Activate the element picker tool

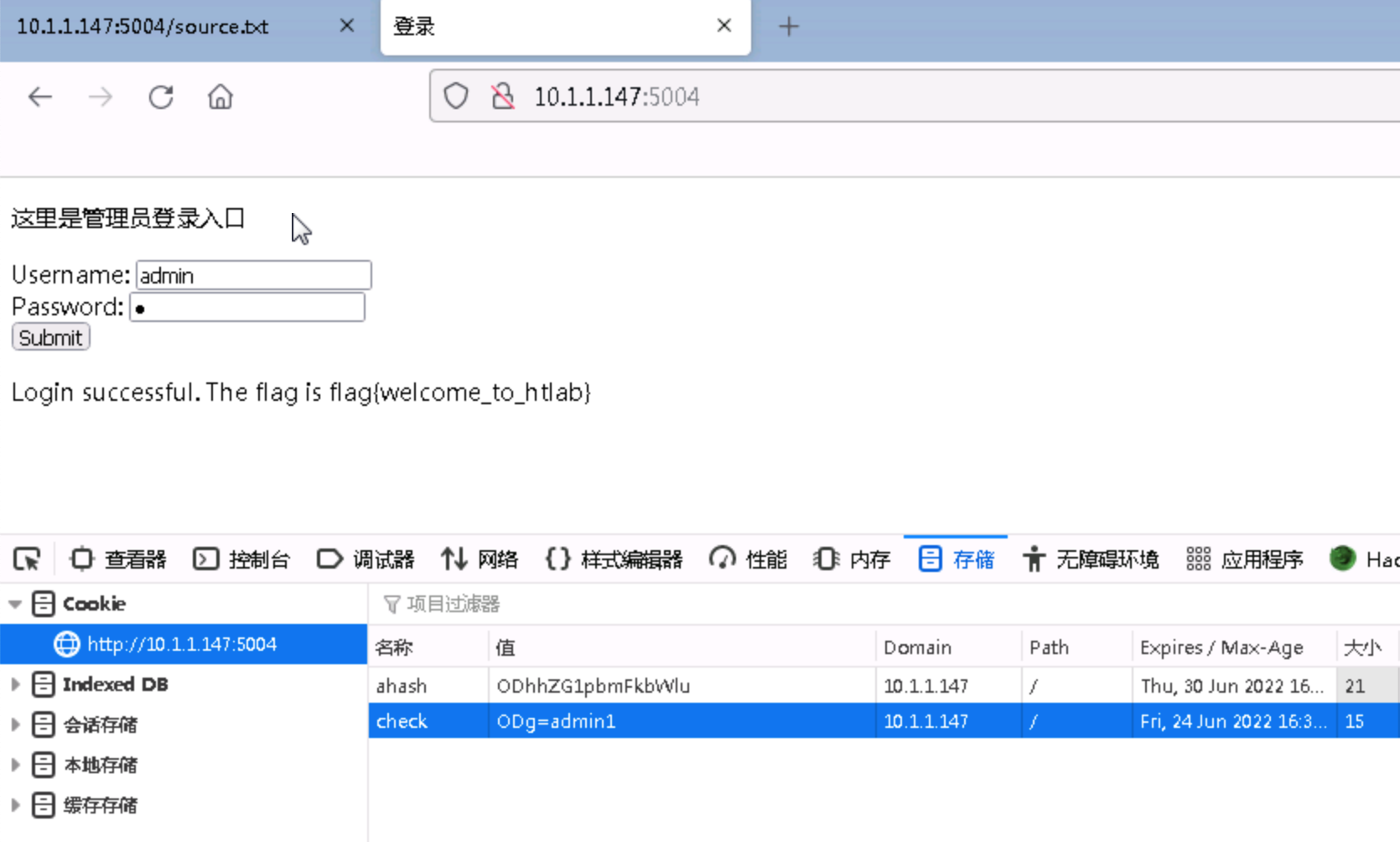[27, 559]
